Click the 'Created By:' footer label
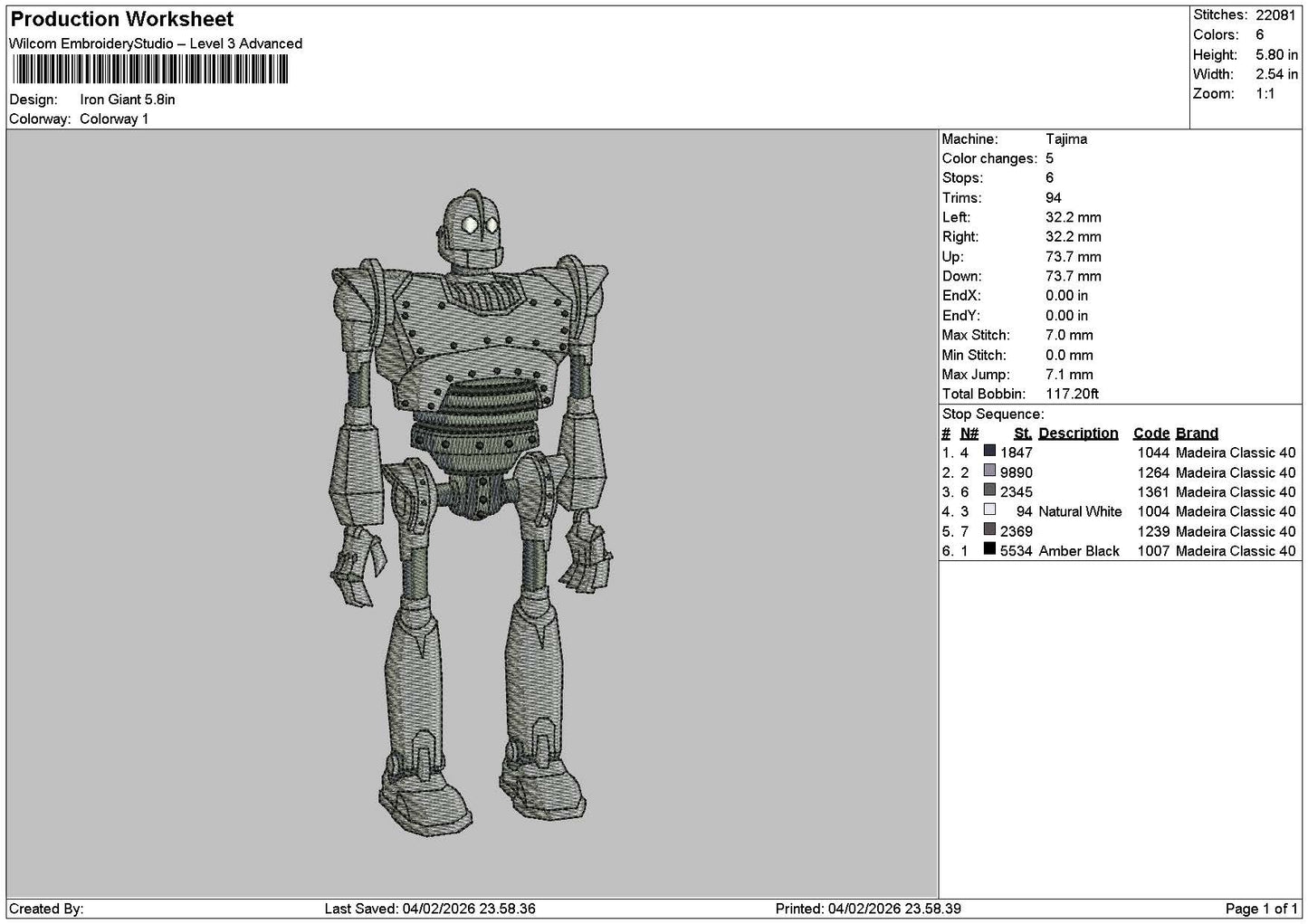 pyautogui.click(x=46, y=909)
